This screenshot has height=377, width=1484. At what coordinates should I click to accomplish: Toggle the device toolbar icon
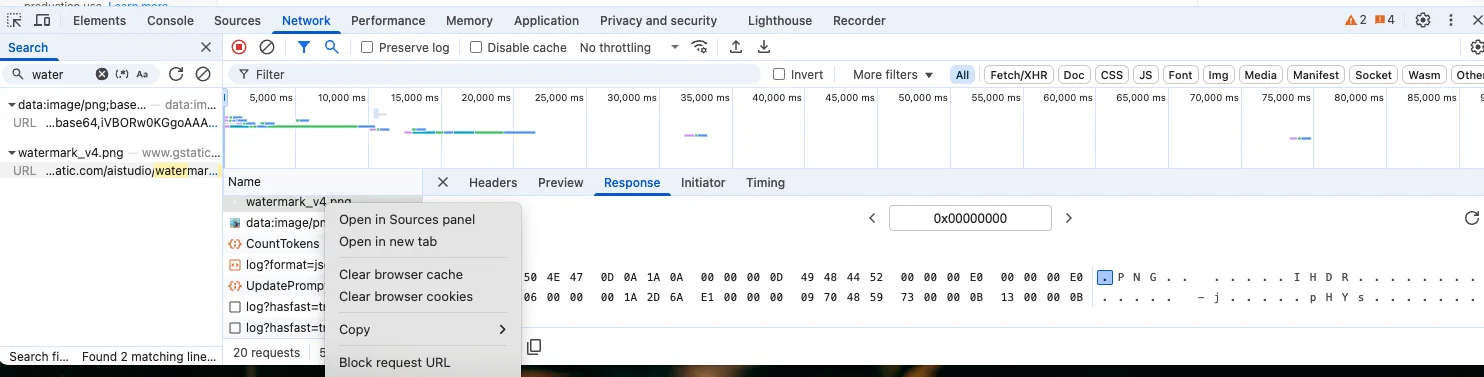click(x=42, y=20)
